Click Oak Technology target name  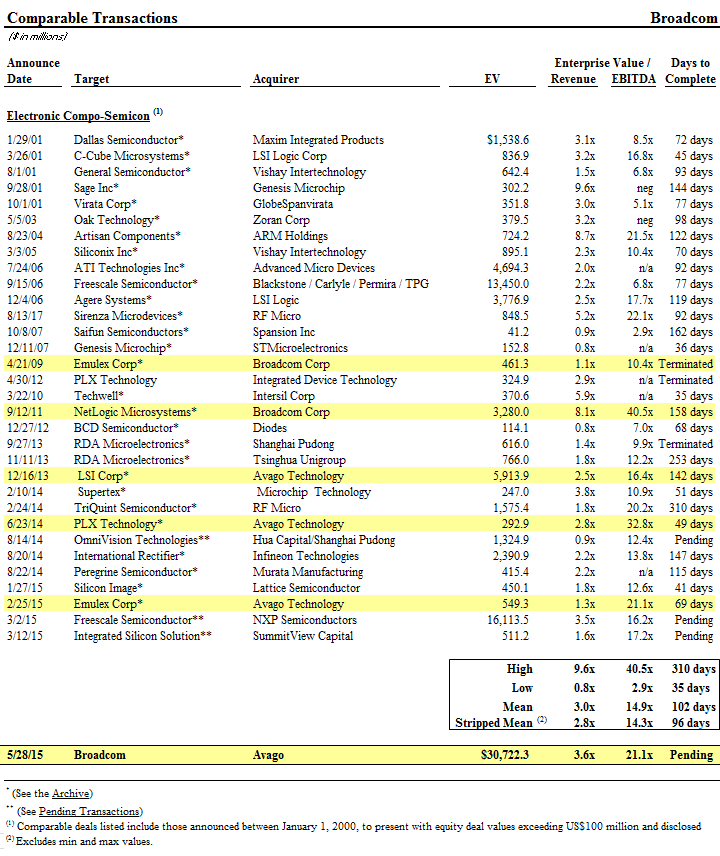click(x=117, y=219)
